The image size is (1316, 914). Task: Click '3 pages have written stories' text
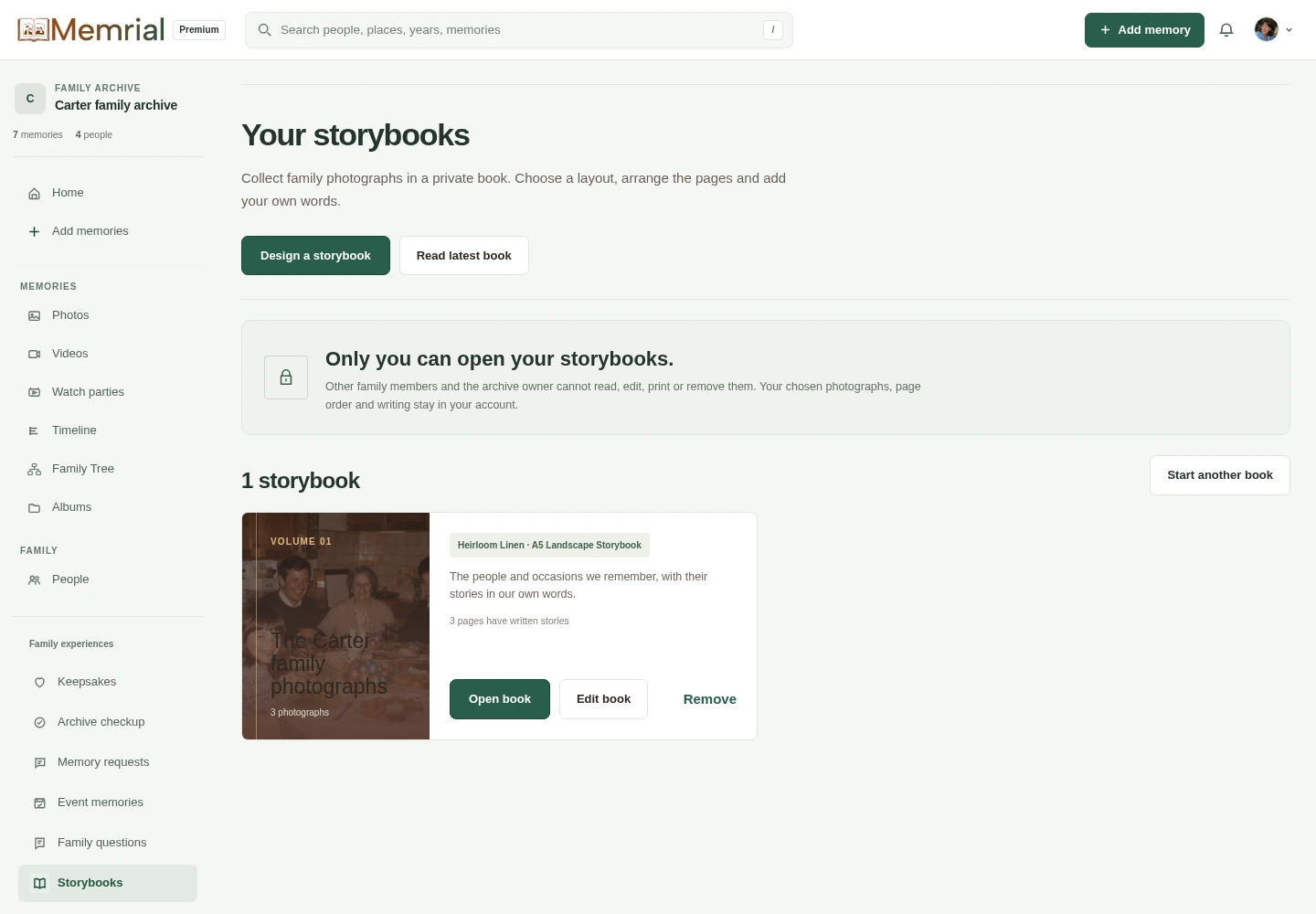509,621
